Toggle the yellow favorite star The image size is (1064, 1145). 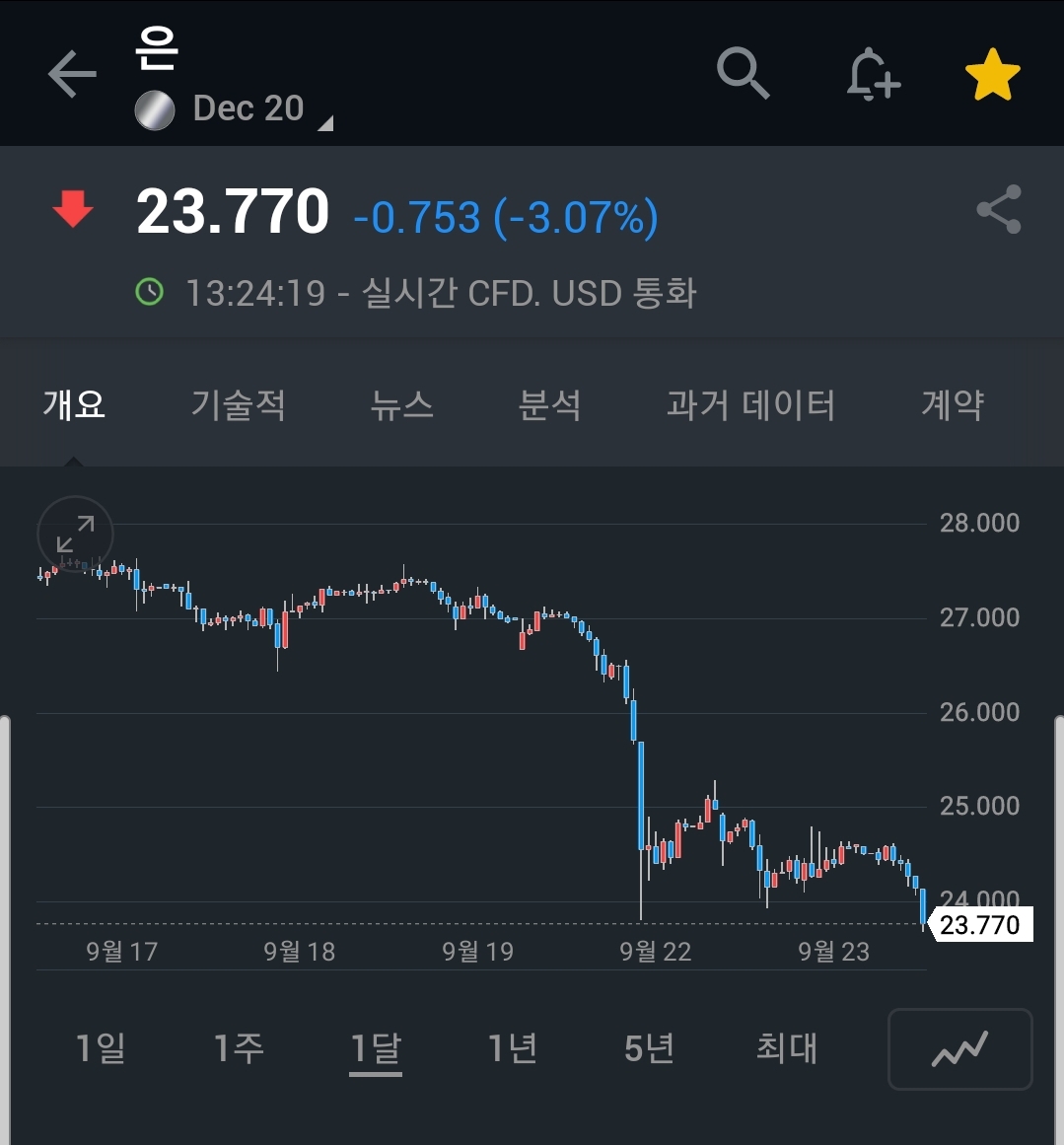point(991,75)
